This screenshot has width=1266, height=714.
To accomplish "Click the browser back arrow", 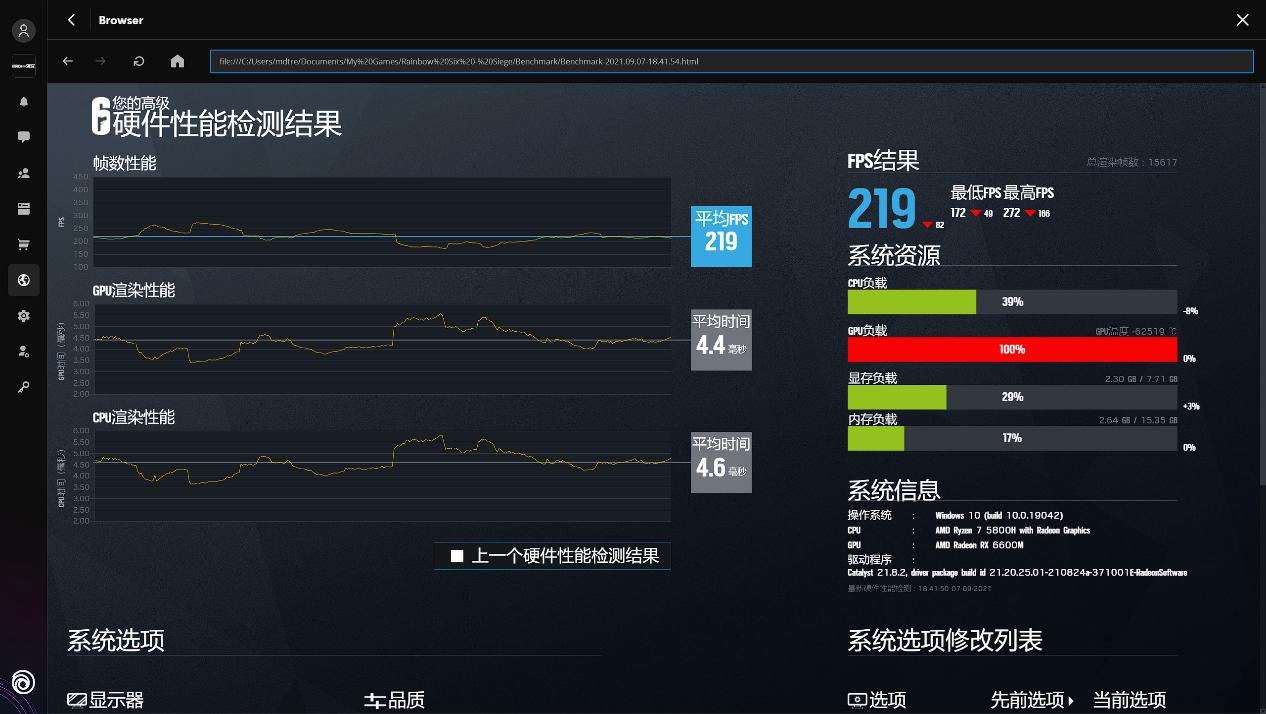I will point(67,61).
